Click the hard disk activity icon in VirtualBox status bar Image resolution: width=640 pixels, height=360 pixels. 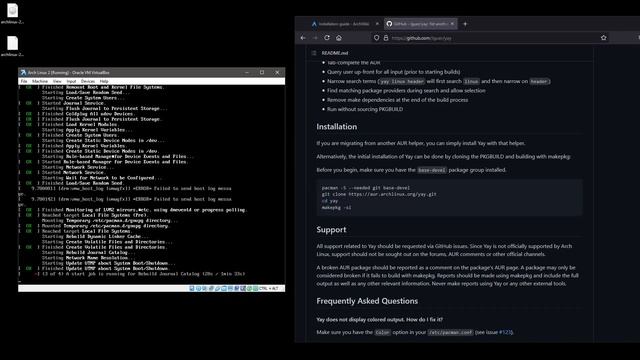[192, 289]
